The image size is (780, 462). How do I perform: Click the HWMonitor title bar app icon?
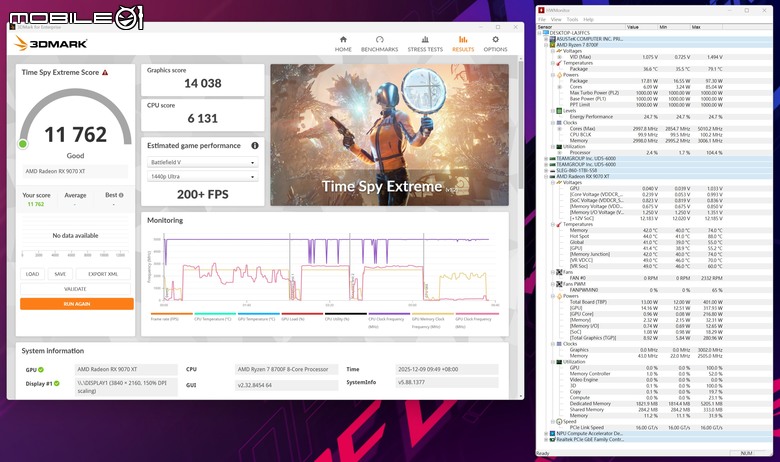tap(542, 10)
